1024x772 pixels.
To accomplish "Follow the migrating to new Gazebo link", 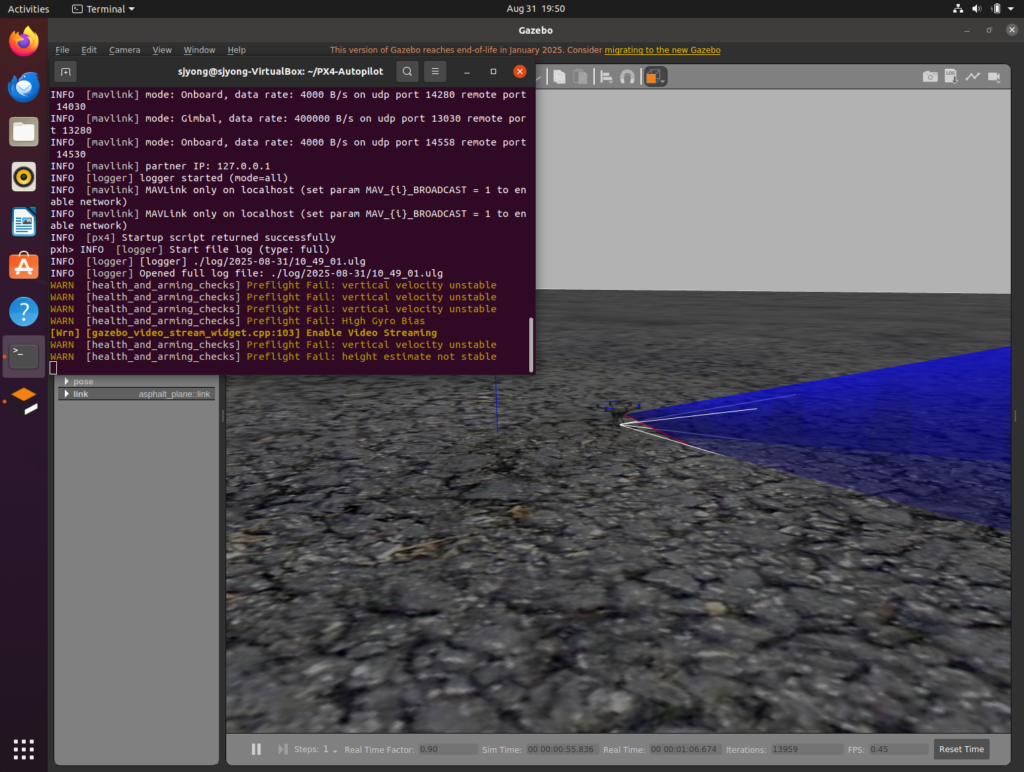I will (x=662, y=50).
